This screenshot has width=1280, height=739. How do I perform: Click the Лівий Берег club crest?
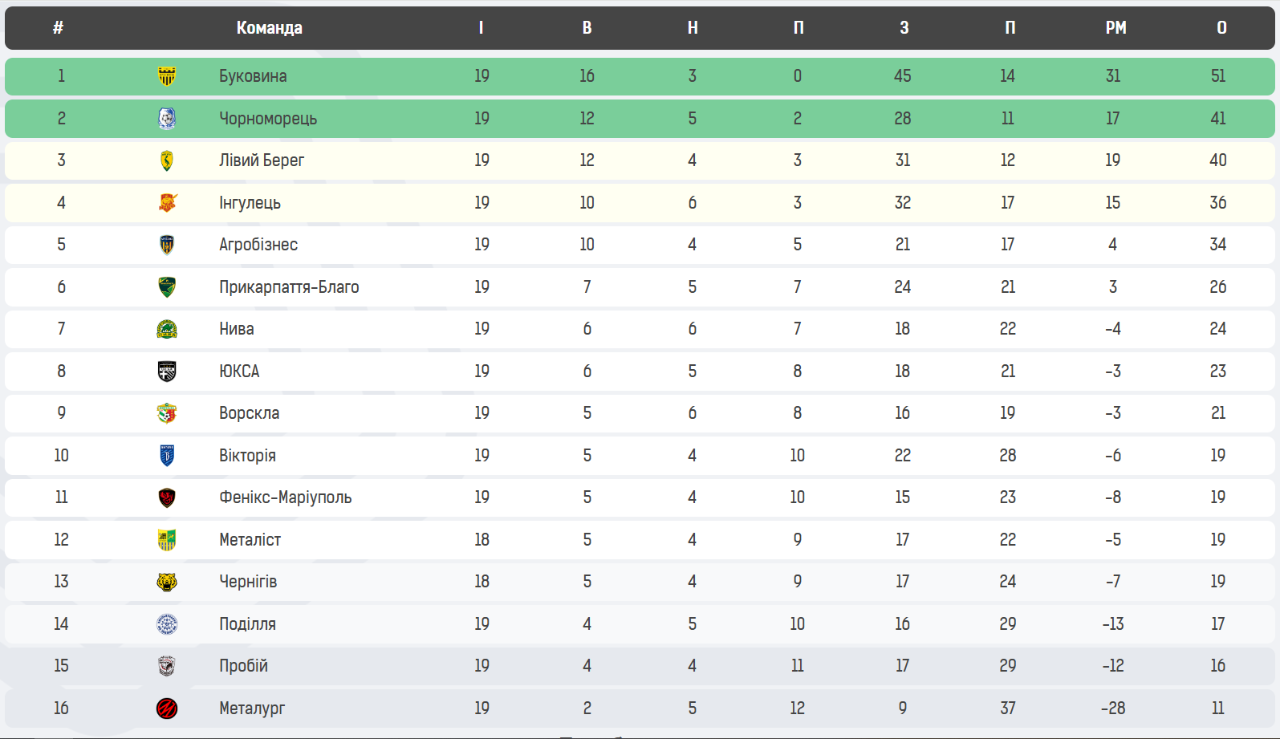pyautogui.click(x=167, y=161)
